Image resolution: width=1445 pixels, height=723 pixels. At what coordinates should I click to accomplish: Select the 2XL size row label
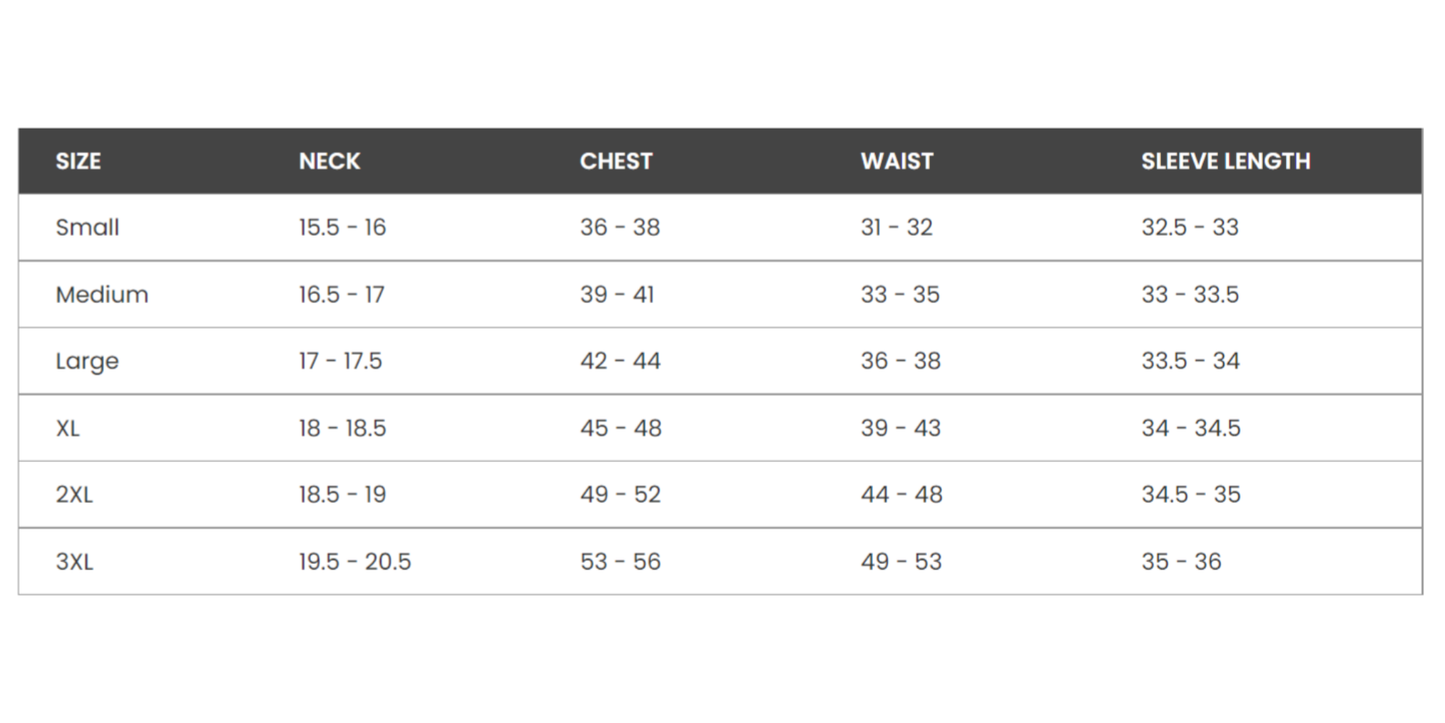coord(74,495)
